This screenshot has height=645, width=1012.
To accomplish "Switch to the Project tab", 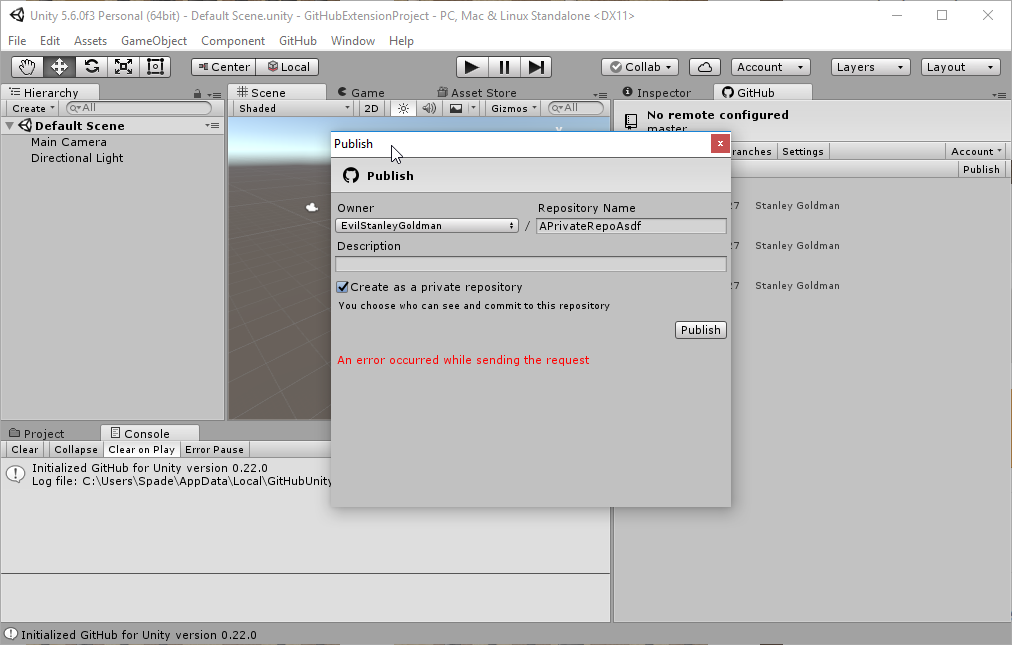I will (37, 433).
